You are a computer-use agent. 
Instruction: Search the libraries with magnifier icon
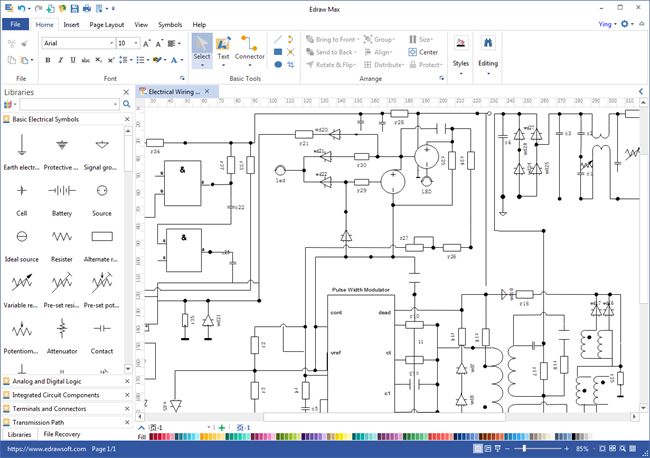click(126, 104)
